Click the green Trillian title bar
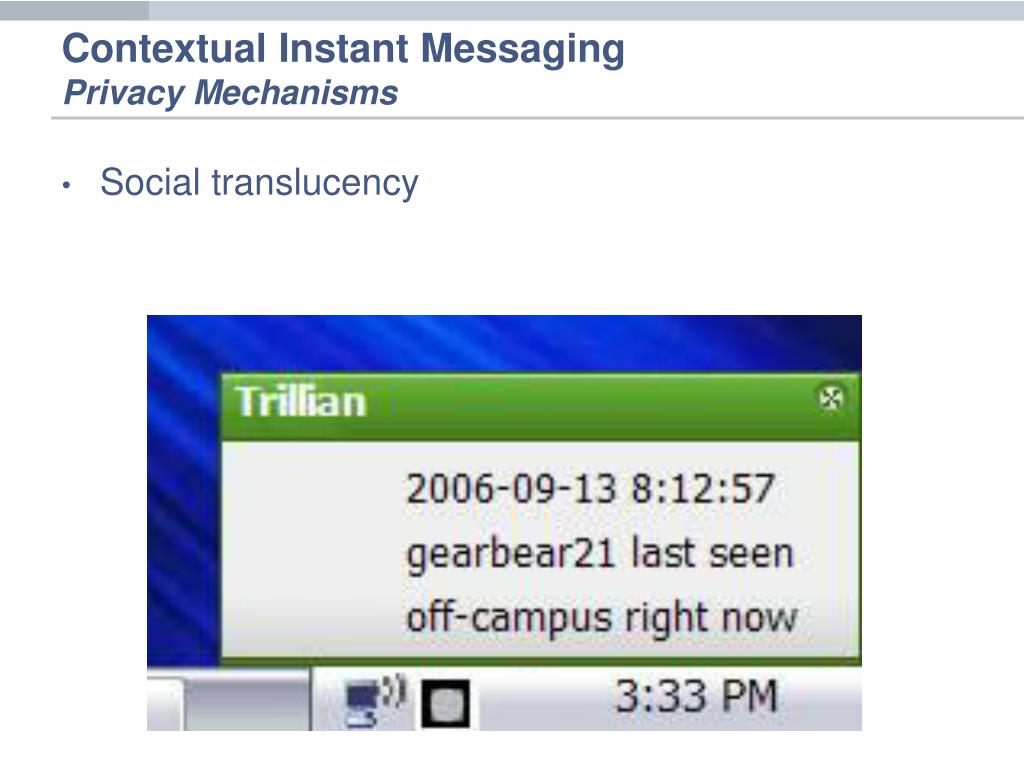The image size is (1024, 768). (541, 407)
